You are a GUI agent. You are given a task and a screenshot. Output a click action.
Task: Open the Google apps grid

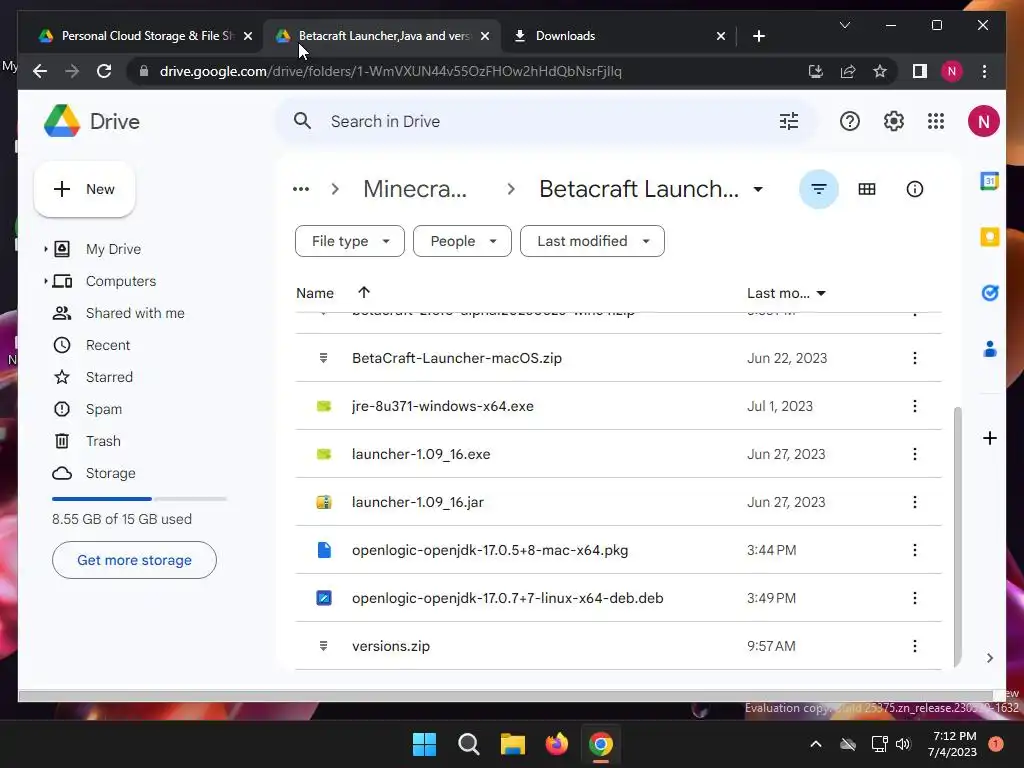[x=936, y=121]
